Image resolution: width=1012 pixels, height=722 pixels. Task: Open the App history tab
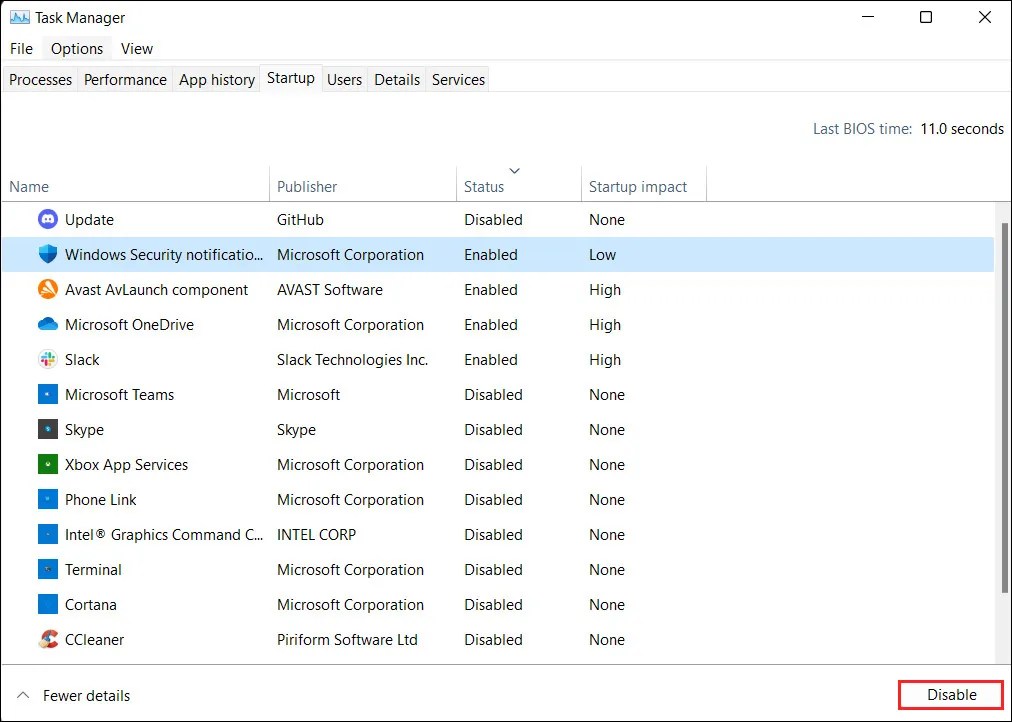click(216, 79)
